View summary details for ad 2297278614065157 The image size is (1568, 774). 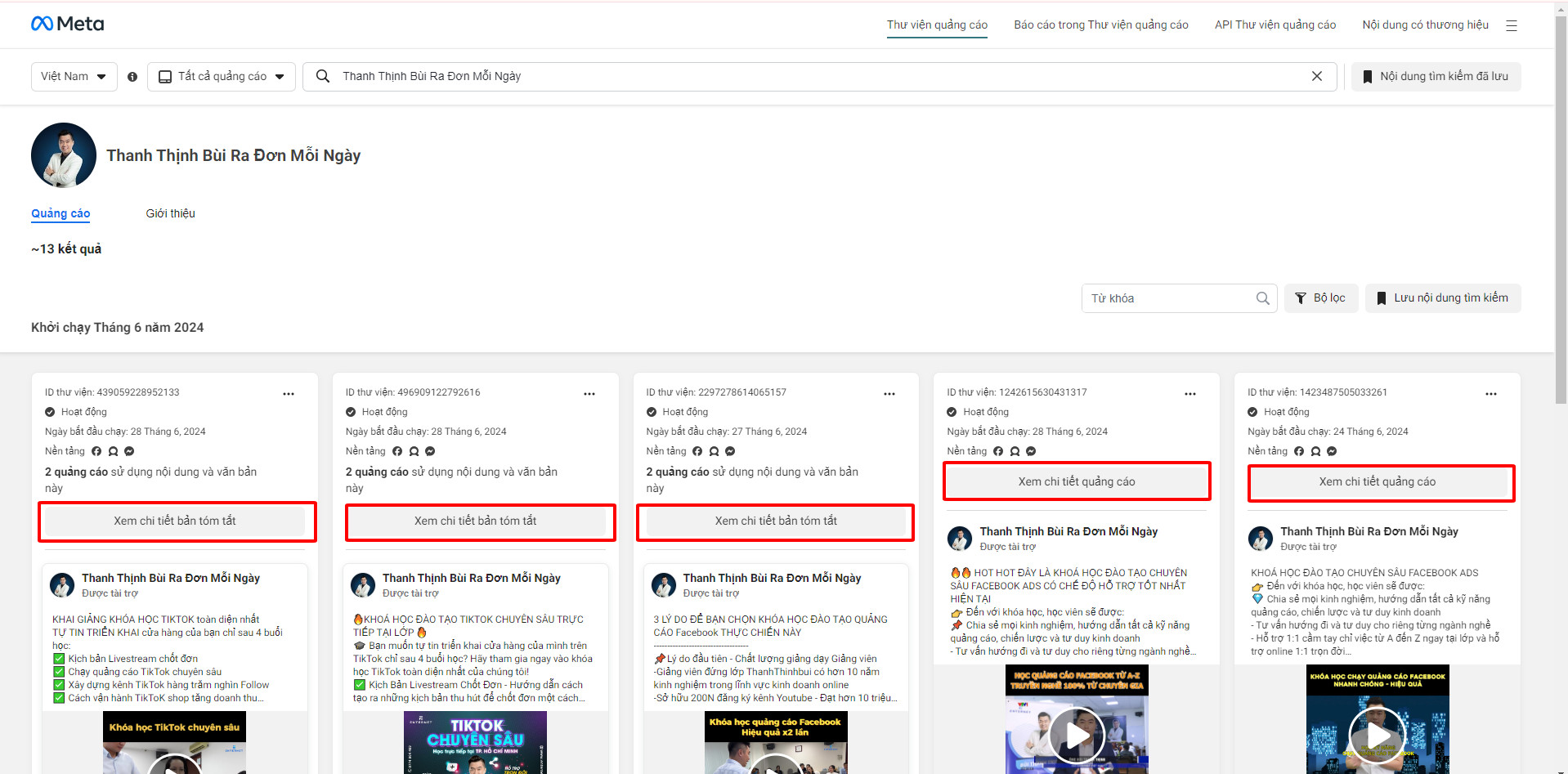coord(776,521)
